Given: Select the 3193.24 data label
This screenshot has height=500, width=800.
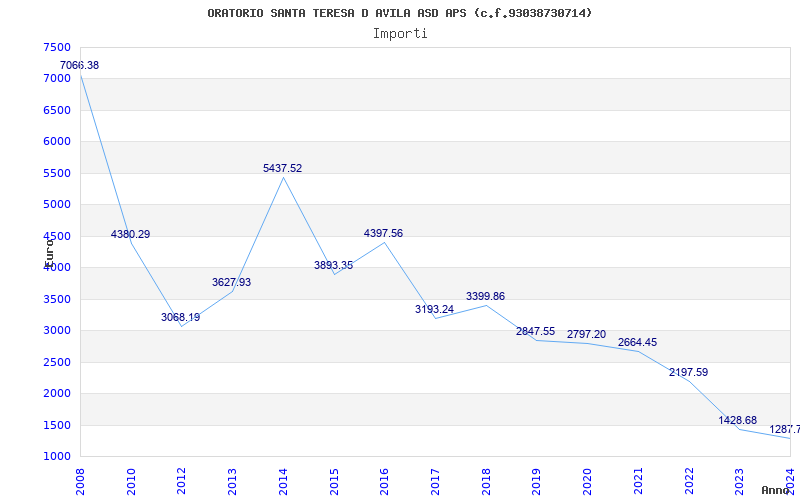Looking at the screenshot, I should coord(434,309).
